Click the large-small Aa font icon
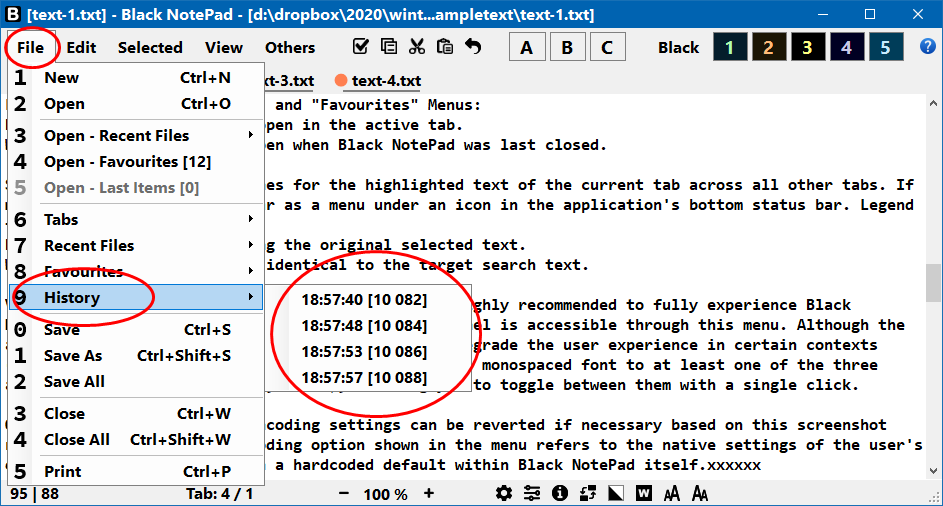The image size is (943, 506). coord(699,494)
